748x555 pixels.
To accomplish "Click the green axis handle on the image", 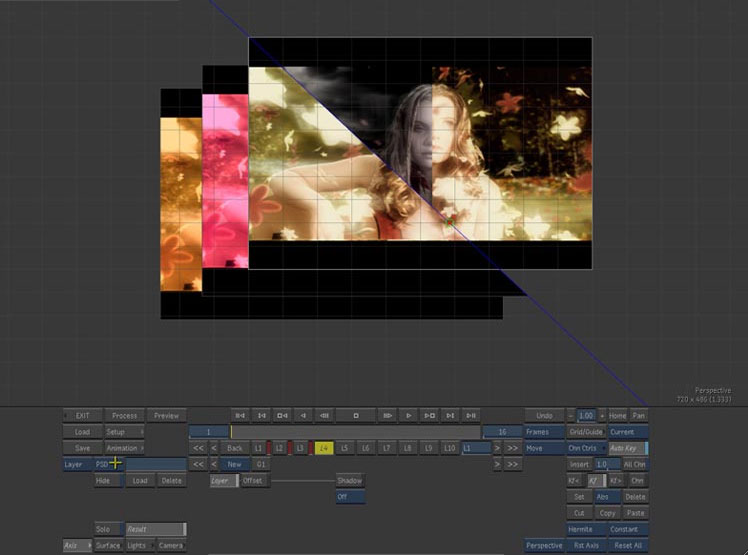I will [x=449, y=222].
